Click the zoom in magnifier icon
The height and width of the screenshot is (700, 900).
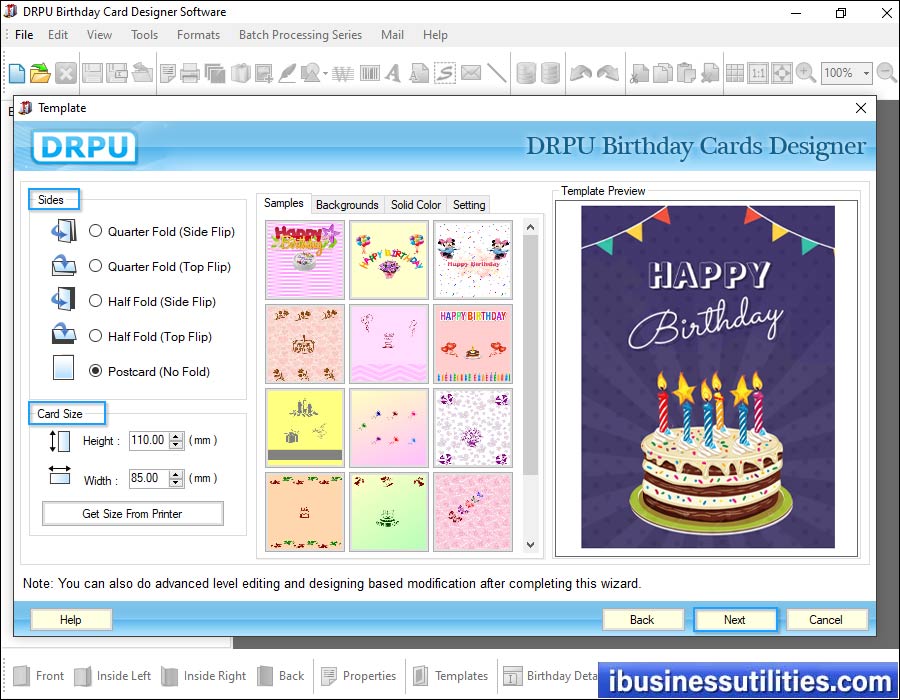coord(806,73)
